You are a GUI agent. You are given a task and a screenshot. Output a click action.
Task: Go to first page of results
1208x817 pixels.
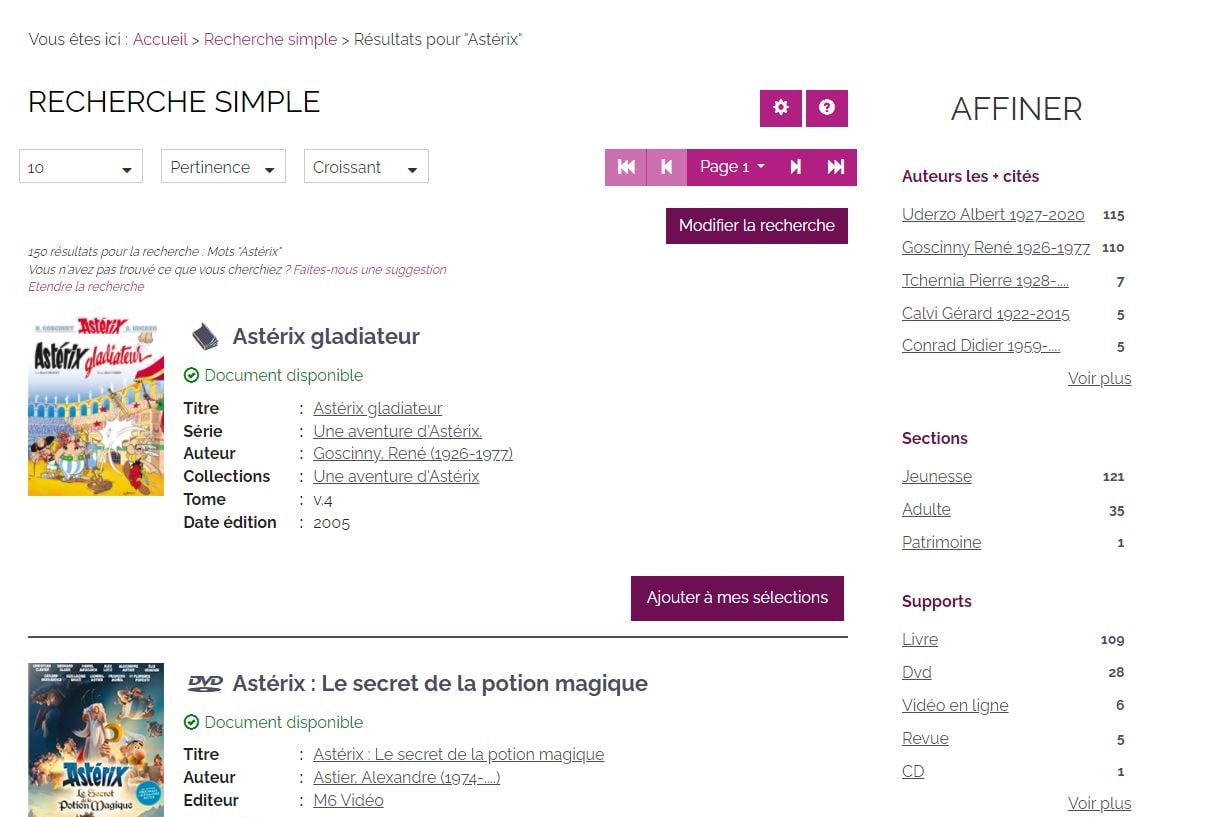click(626, 167)
